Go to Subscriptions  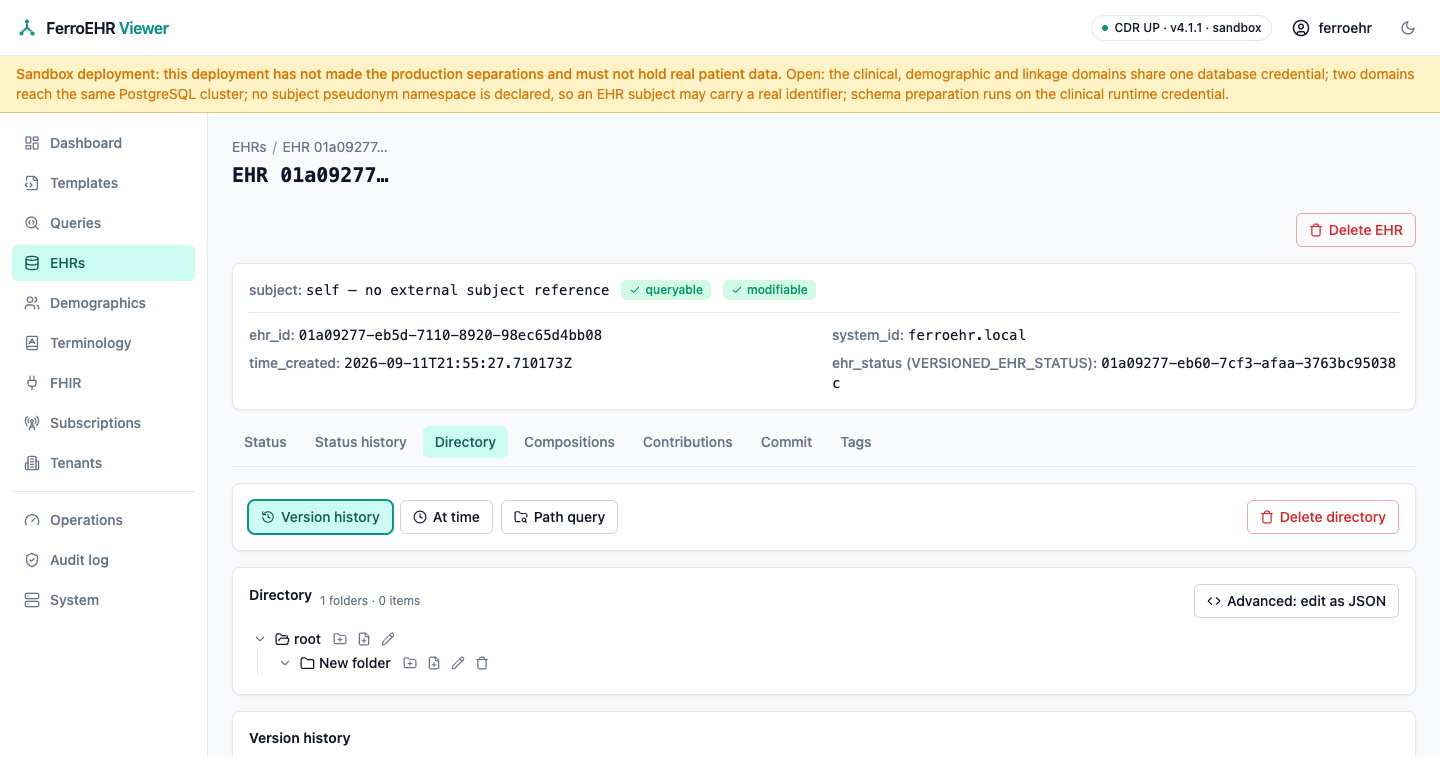pyautogui.click(x=103, y=423)
